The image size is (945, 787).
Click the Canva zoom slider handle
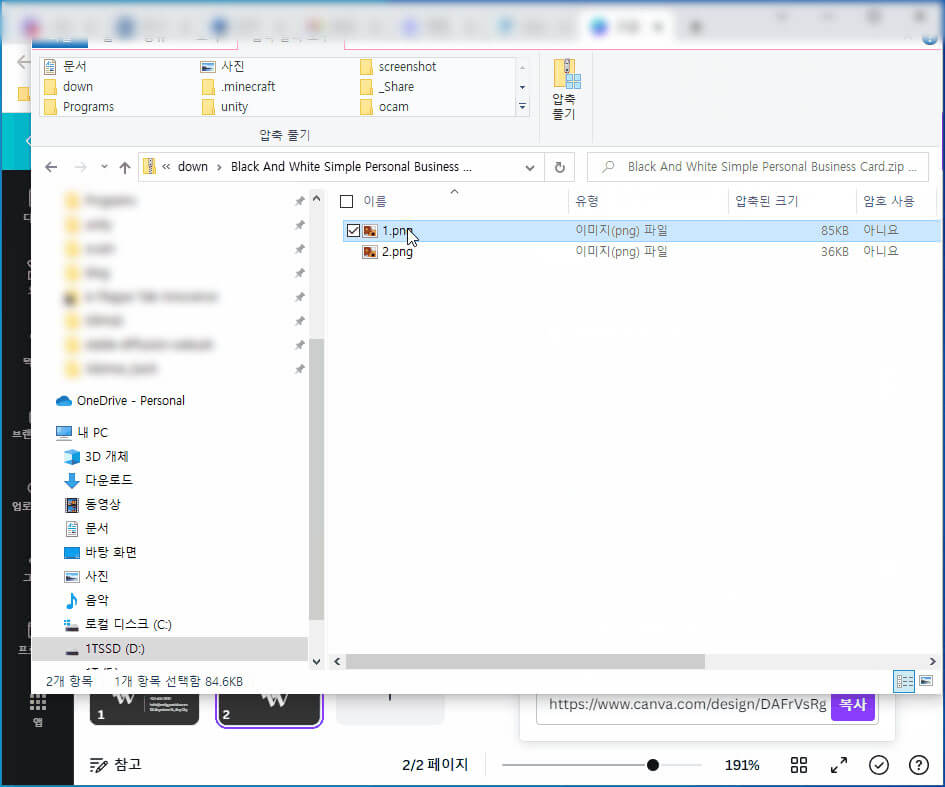tap(653, 765)
